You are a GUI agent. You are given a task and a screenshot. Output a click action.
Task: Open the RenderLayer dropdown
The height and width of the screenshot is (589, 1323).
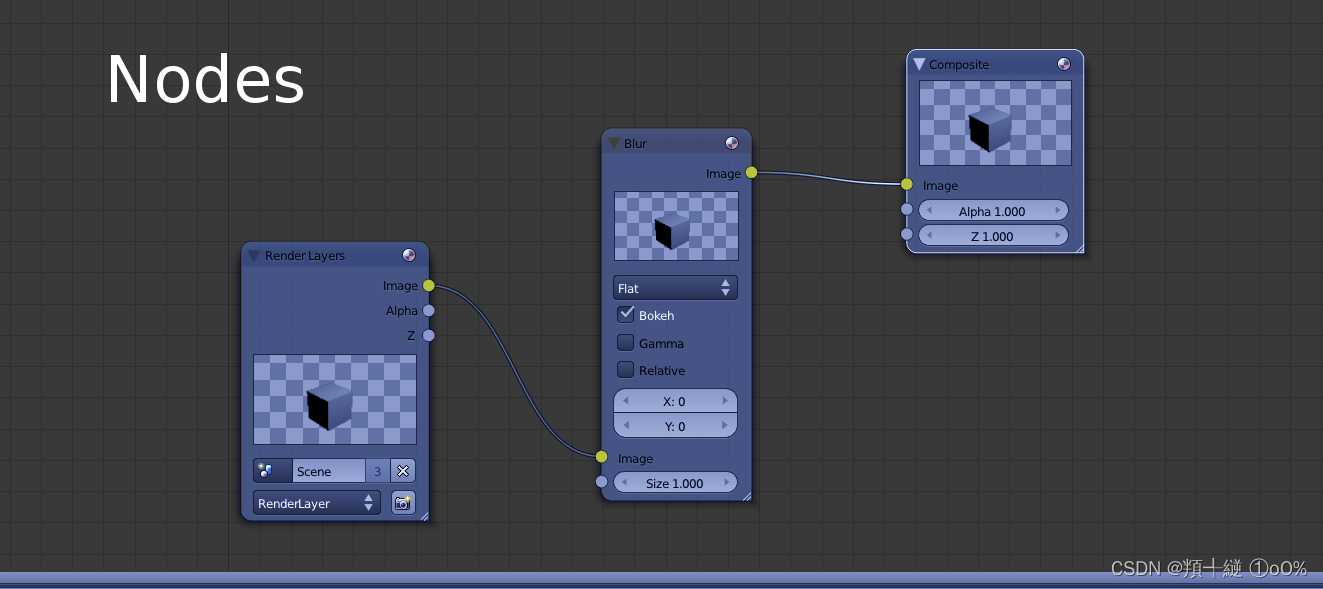pyautogui.click(x=317, y=503)
